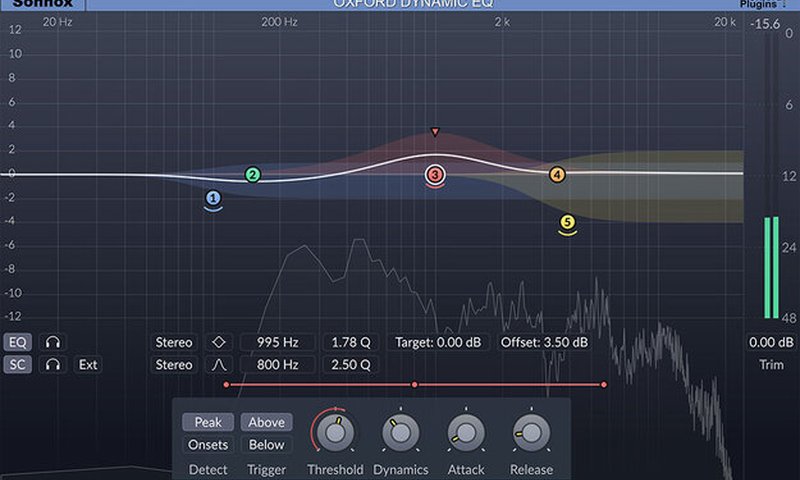Select the green band 2 node
This screenshot has width=800, height=480.
click(253, 175)
